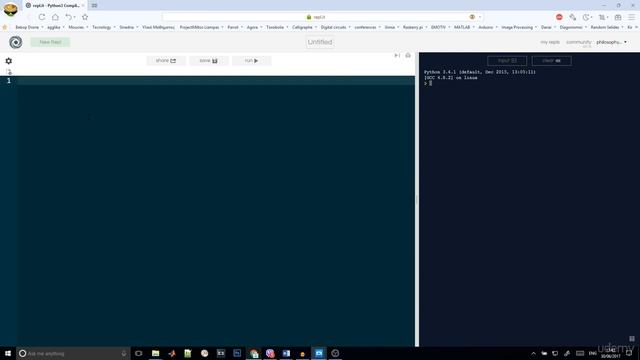The width and height of the screenshot is (640, 360).
Task: Click the repl.it logo icon
Action: (x=16, y=42)
